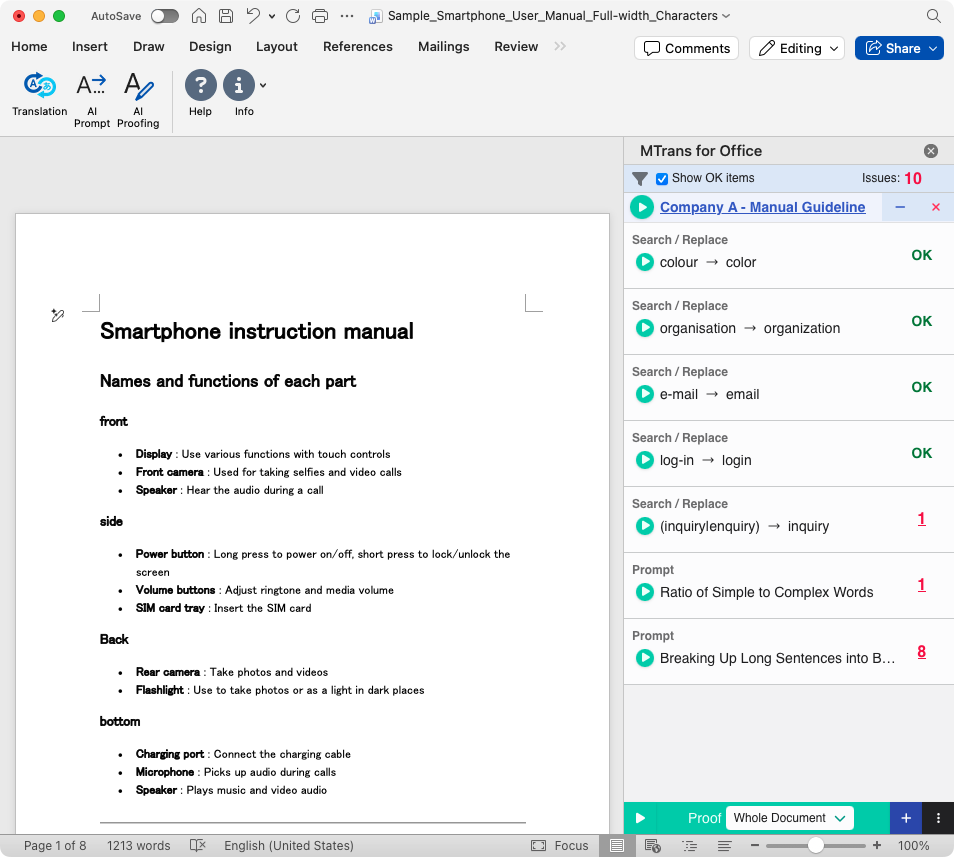Launch the AI Proofing tool
This screenshot has height=857, width=954.
tap(138, 87)
